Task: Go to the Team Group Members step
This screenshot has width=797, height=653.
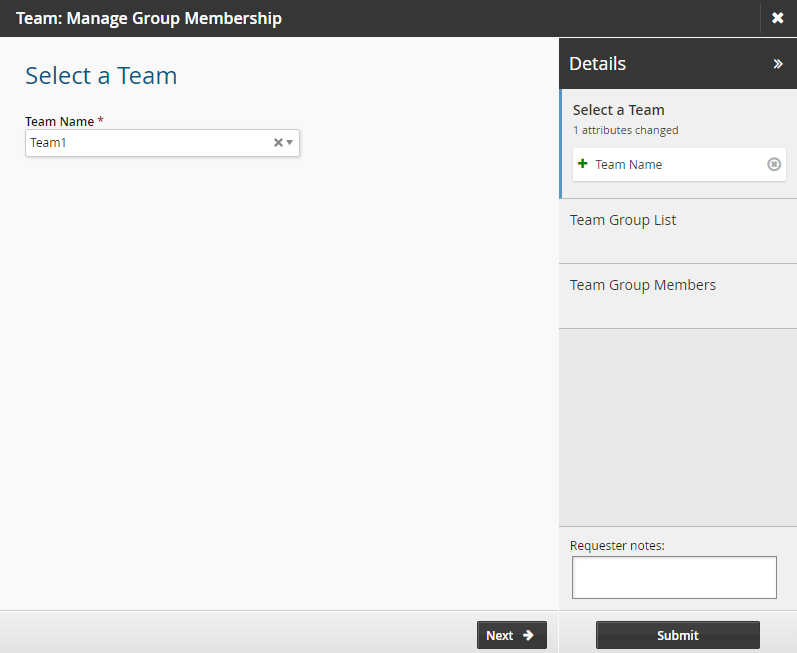Action: tap(643, 285)
